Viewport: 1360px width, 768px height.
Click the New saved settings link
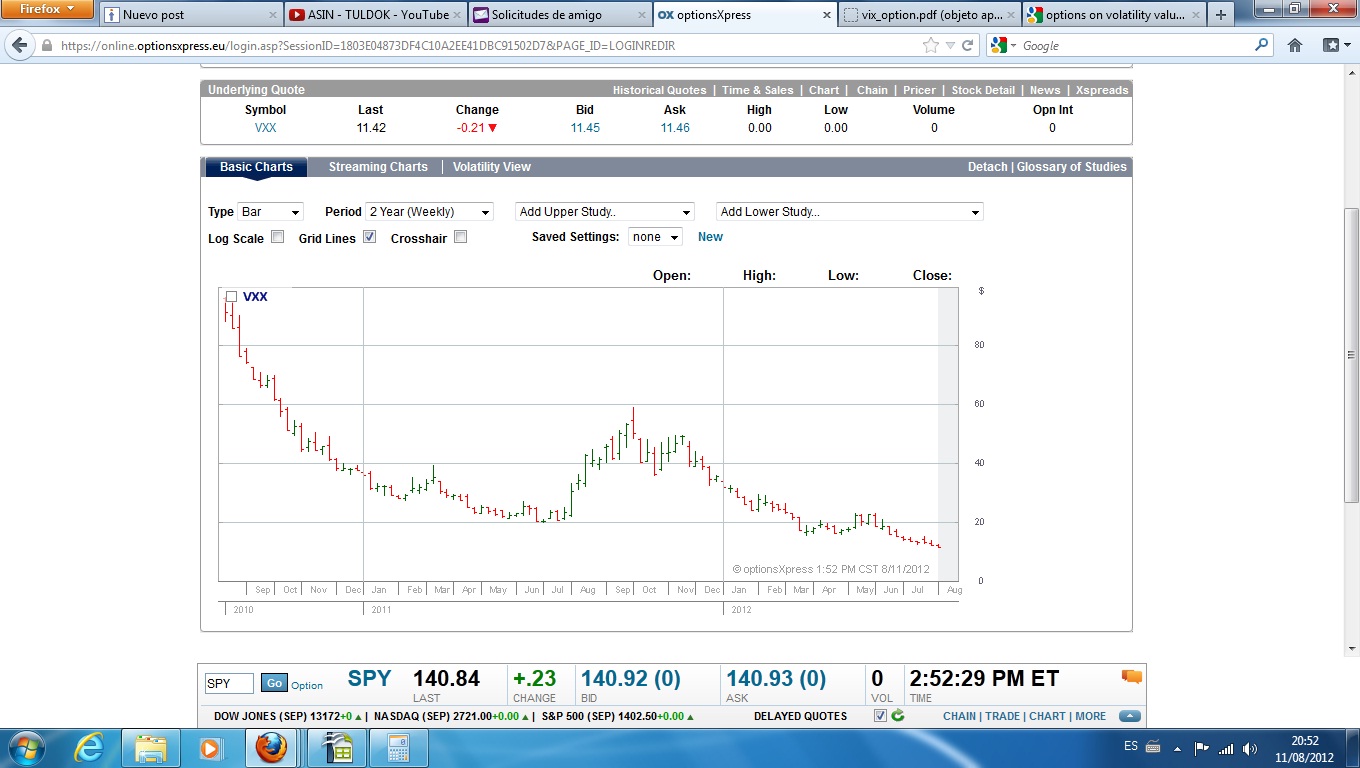pyautogui.click(x=710, y=237)
